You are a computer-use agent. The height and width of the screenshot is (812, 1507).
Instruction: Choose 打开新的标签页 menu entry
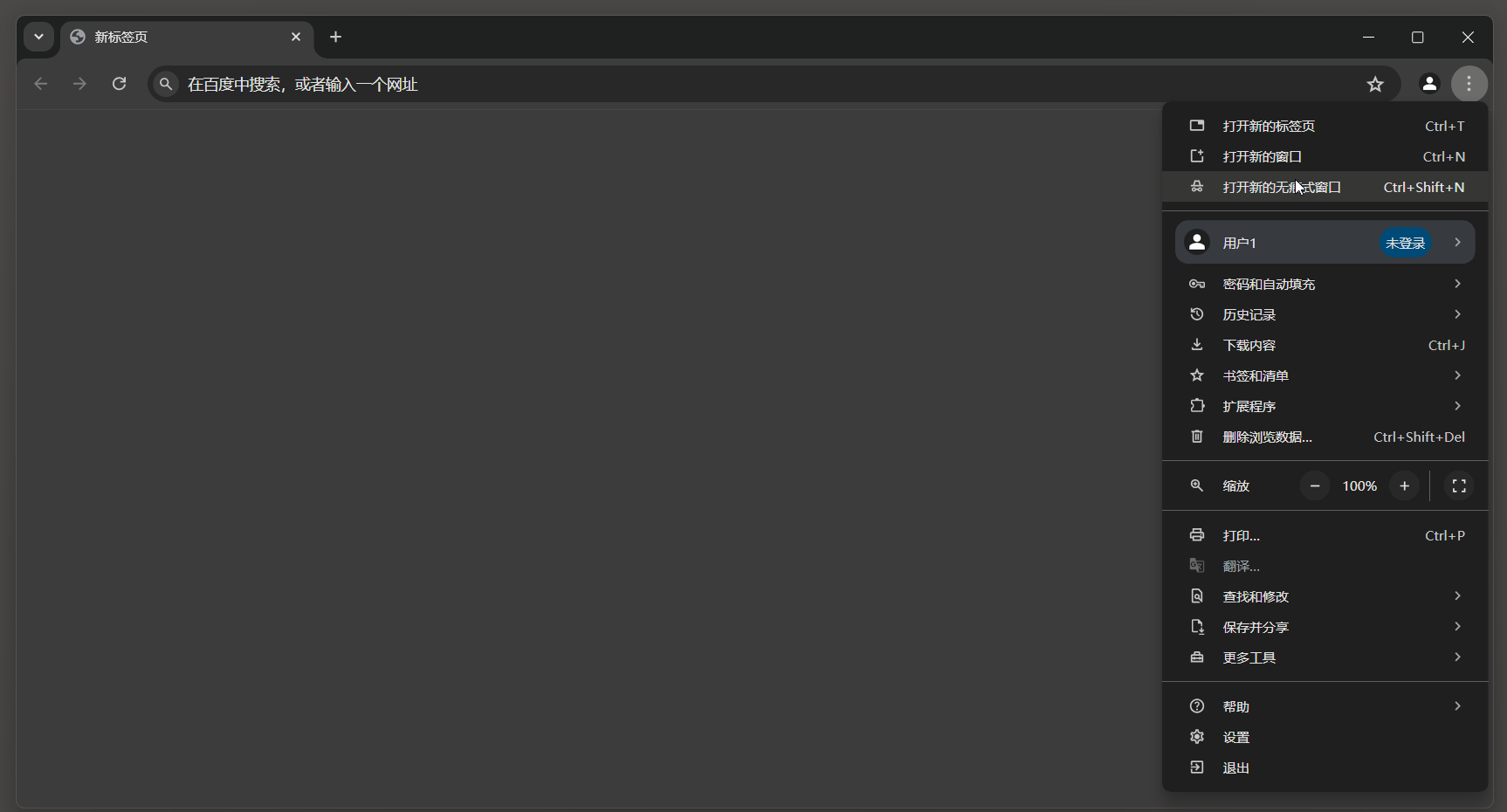coord(1325,126)
